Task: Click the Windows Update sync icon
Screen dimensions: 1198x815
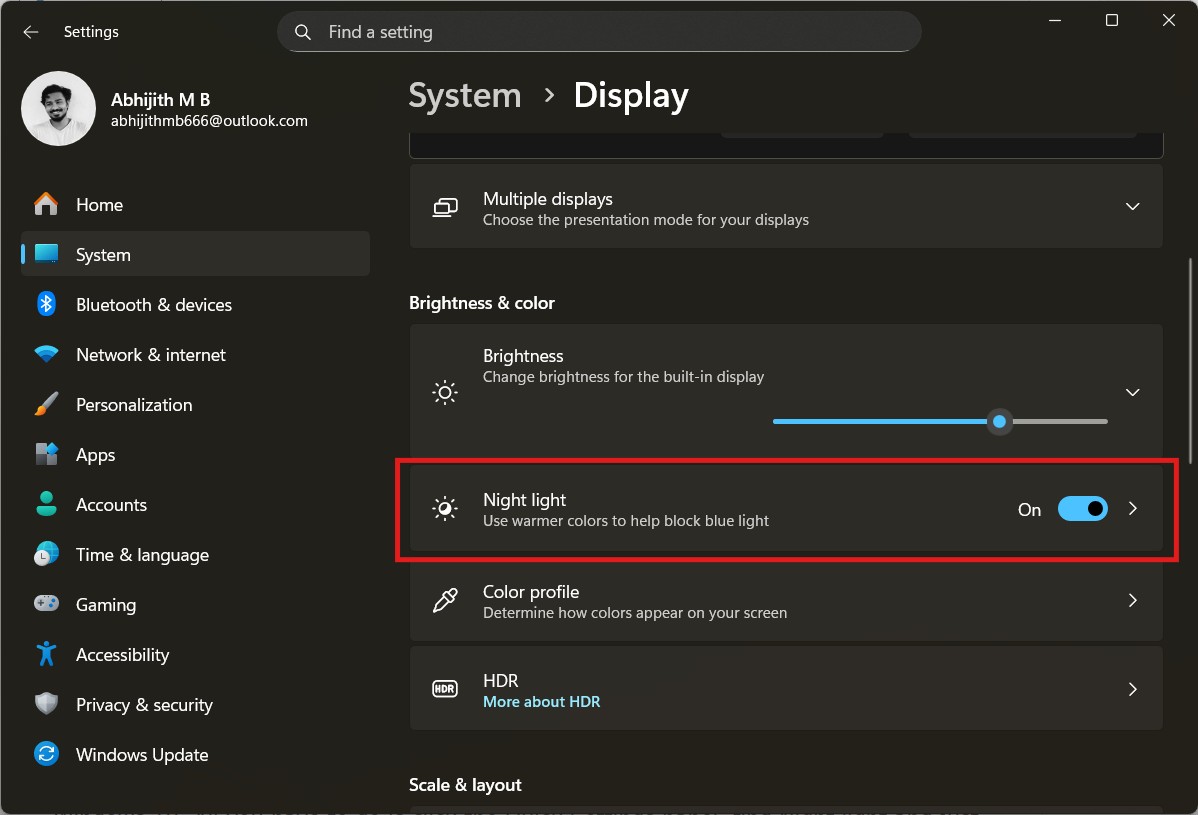Action: 46,754
